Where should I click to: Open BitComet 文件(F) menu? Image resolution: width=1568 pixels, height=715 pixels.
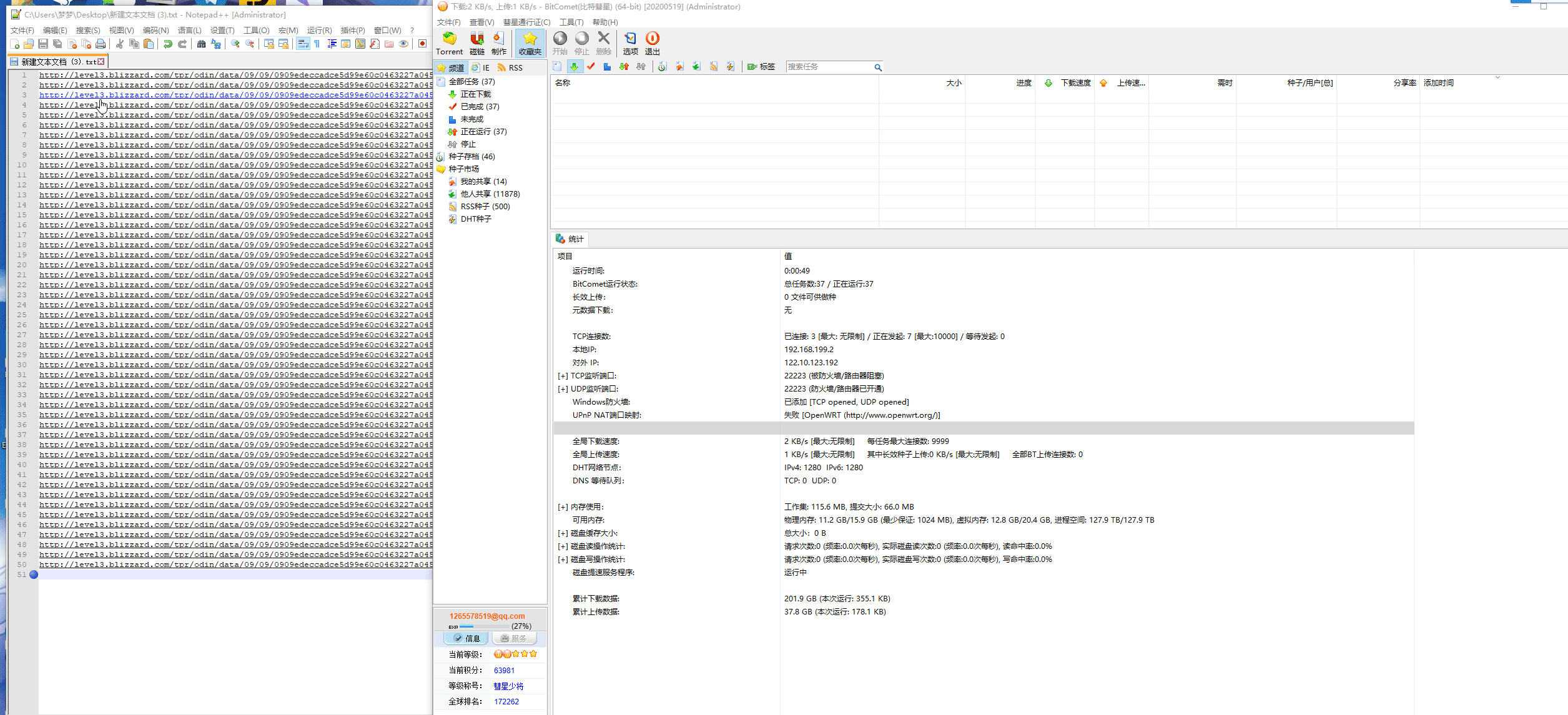[x=448, y=22]
